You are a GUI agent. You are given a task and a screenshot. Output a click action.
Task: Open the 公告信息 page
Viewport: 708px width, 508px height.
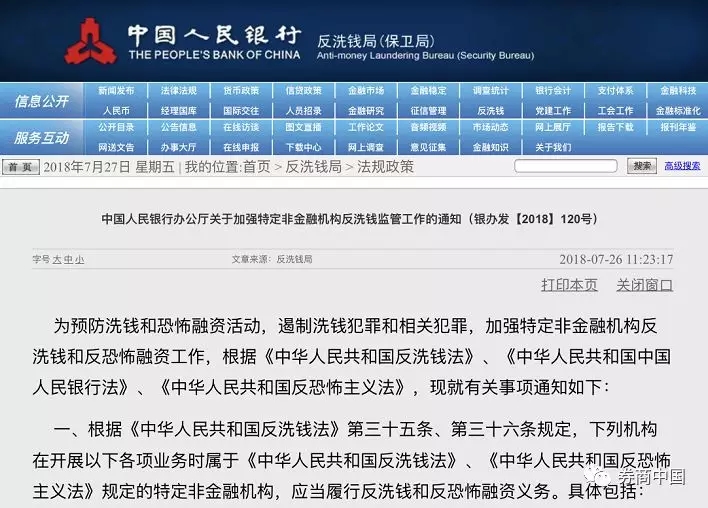tap(179, 127)
